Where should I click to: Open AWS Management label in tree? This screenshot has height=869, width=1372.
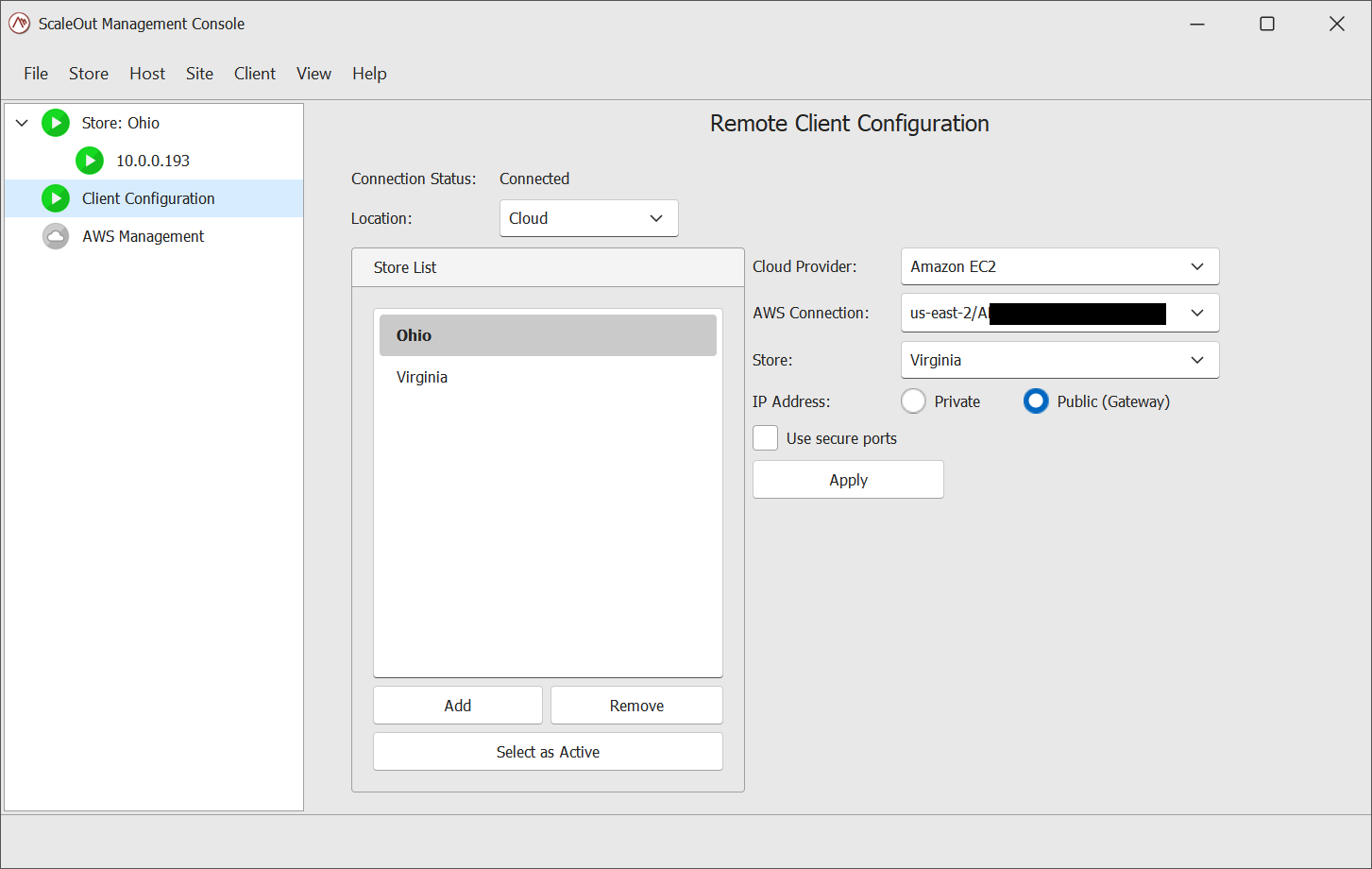pos(143,236)
